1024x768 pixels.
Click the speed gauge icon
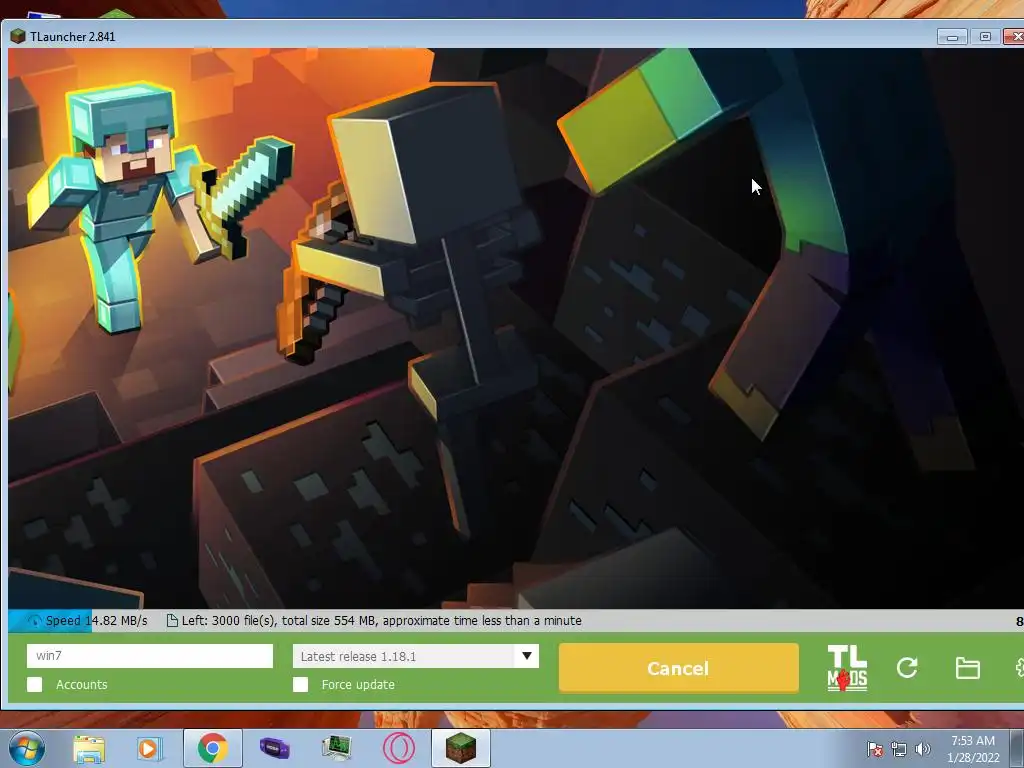[34, 620]
